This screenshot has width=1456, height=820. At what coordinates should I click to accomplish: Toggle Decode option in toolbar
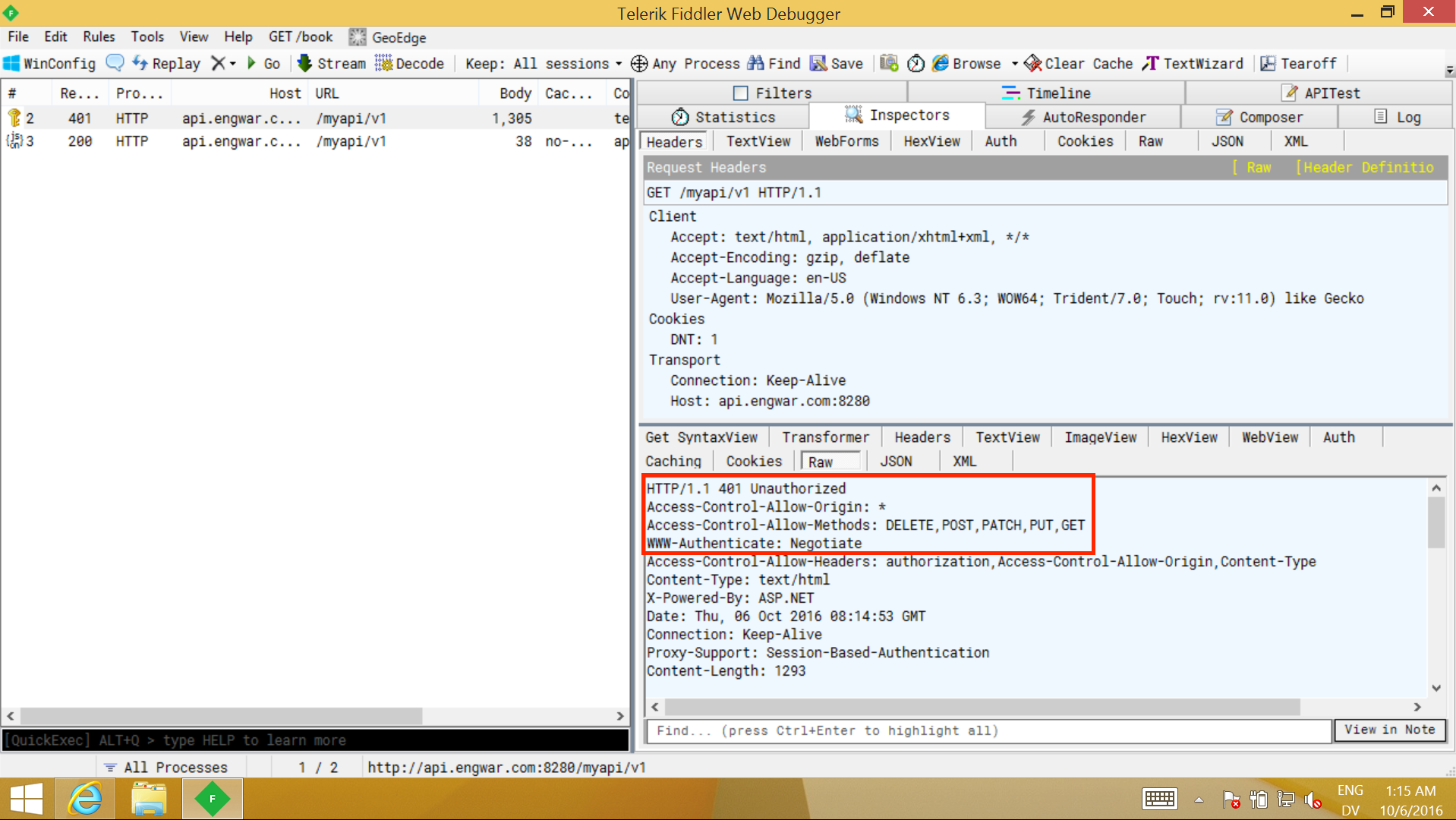(409, 64)
